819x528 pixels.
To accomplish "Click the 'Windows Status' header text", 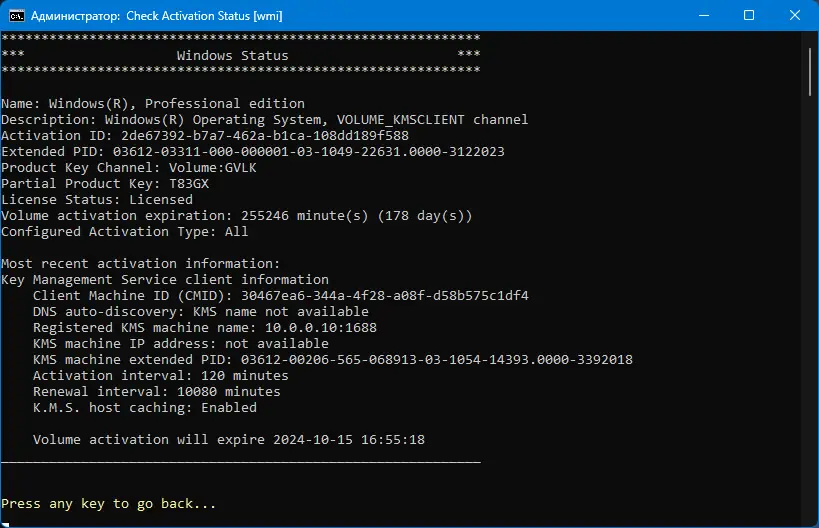I will coord(232,55).
